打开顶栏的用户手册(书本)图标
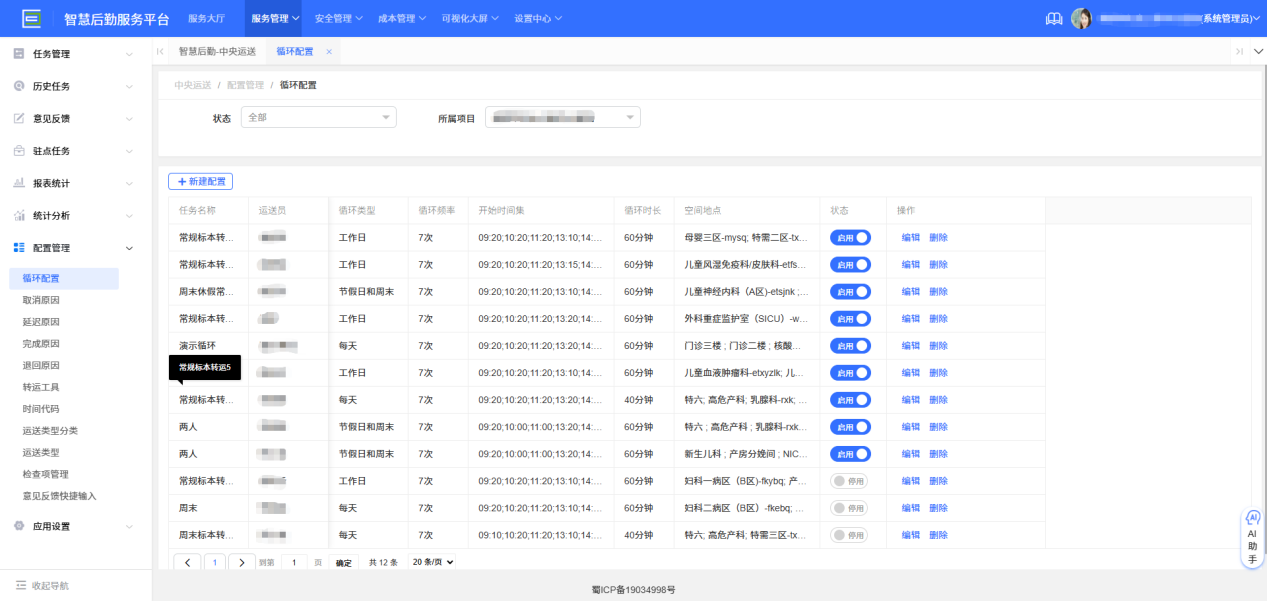Screen dimensions: 1267x601 [1053, 17]
